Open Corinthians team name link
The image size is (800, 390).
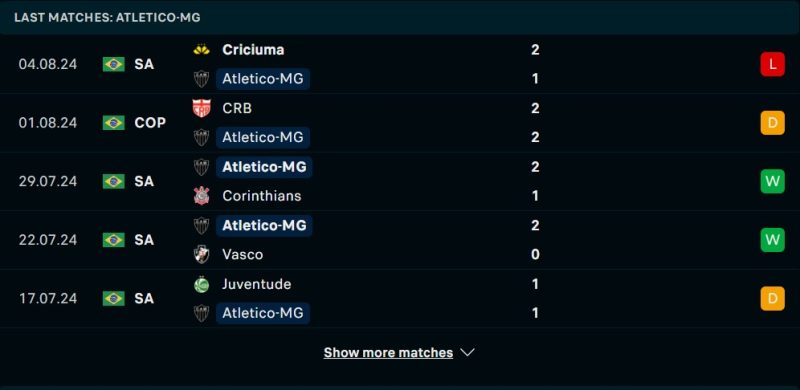pyautogui.click(x=262, y=196)
